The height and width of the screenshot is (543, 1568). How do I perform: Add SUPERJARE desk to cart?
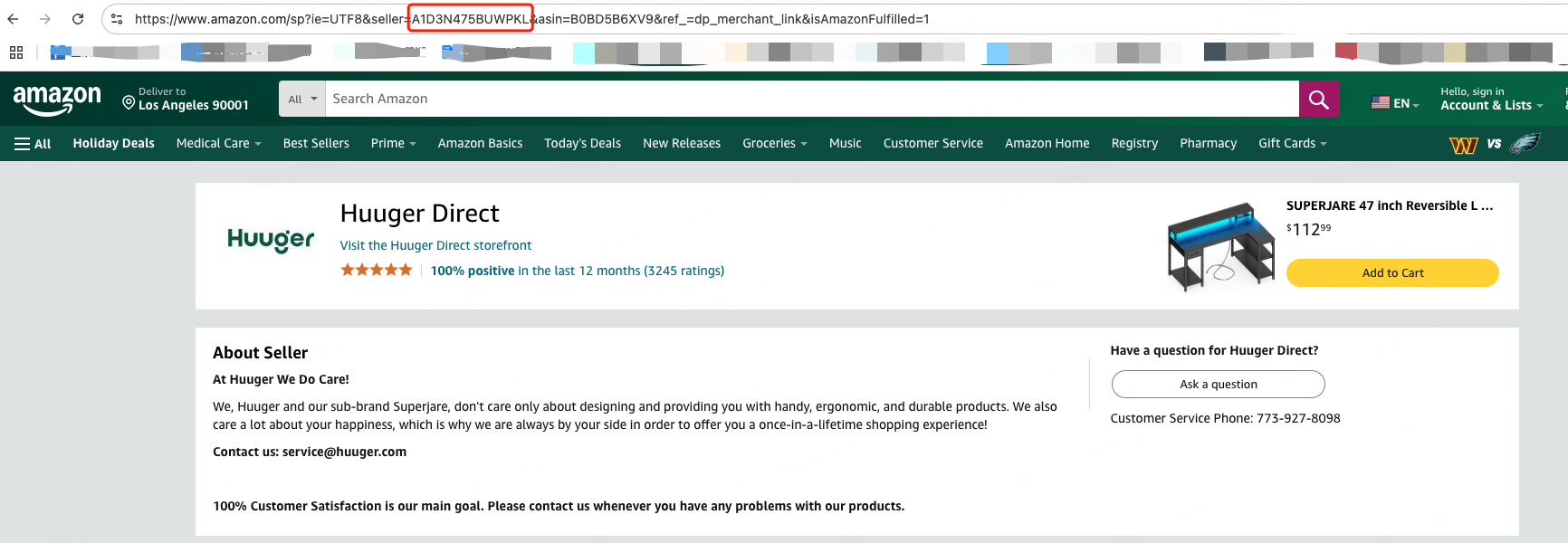[x=1392, y=272]
